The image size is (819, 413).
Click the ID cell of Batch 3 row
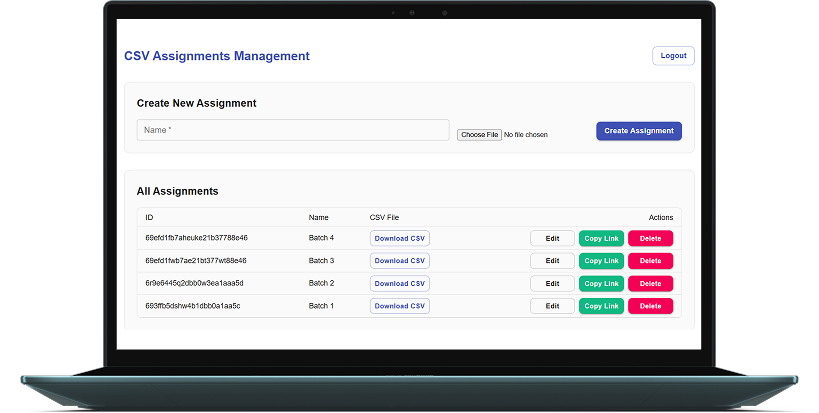196,260
